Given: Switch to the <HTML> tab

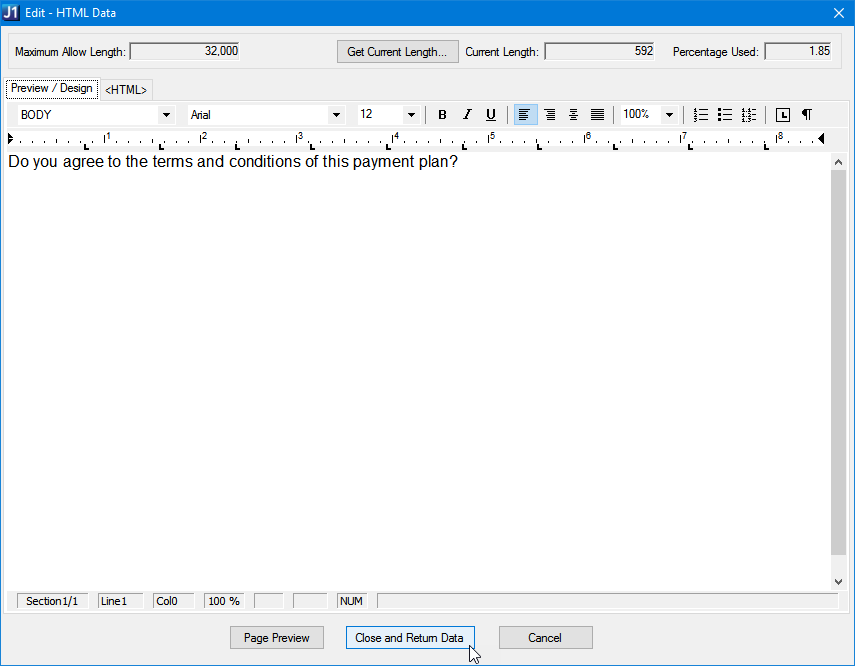Looking at the screenshot, I should click(x=126, y=90).
